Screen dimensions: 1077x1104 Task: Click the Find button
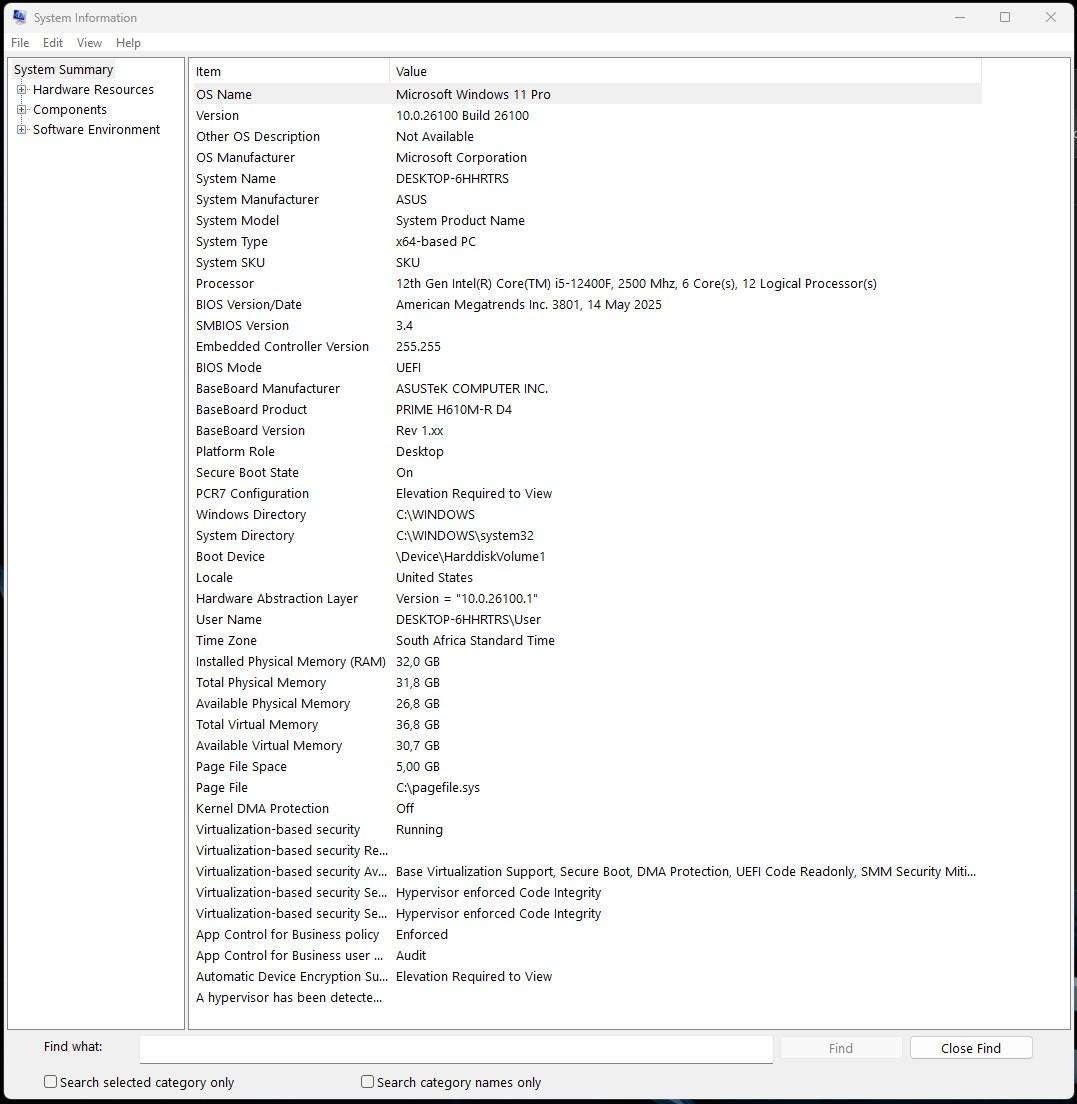840,1048
